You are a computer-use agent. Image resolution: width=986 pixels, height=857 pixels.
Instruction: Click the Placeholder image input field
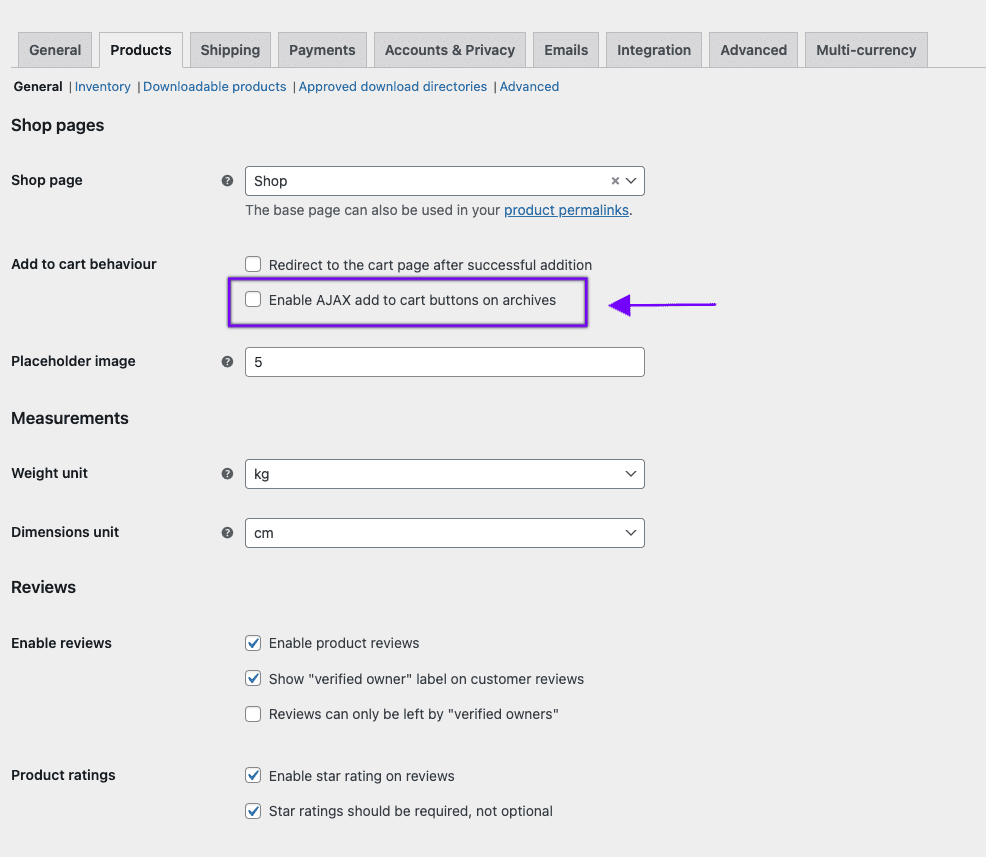[x=444, y=362]
